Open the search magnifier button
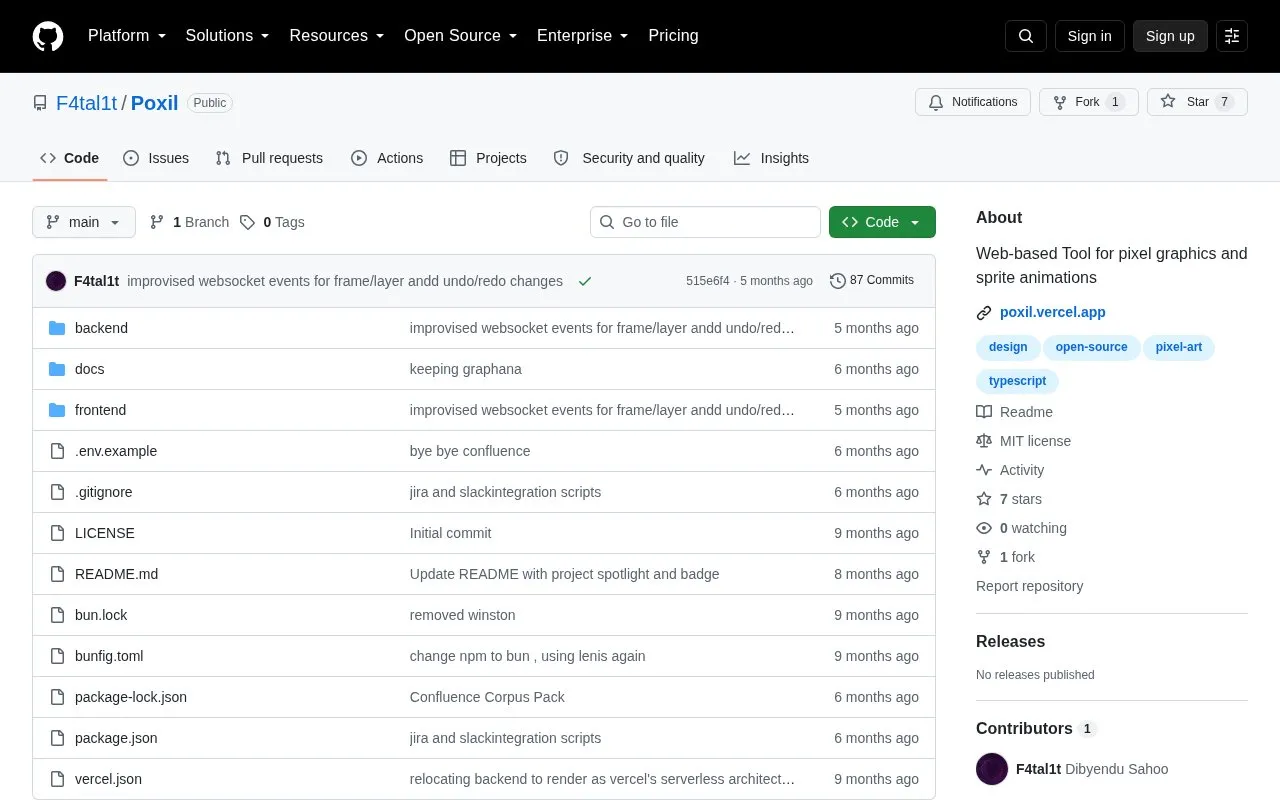The width and height of the screenshot is (1280, 800). coord(1026,36)
